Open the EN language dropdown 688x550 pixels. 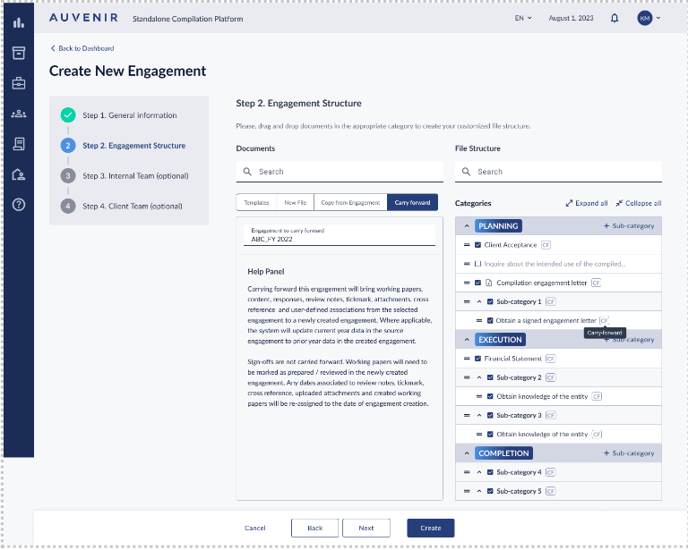523,18
